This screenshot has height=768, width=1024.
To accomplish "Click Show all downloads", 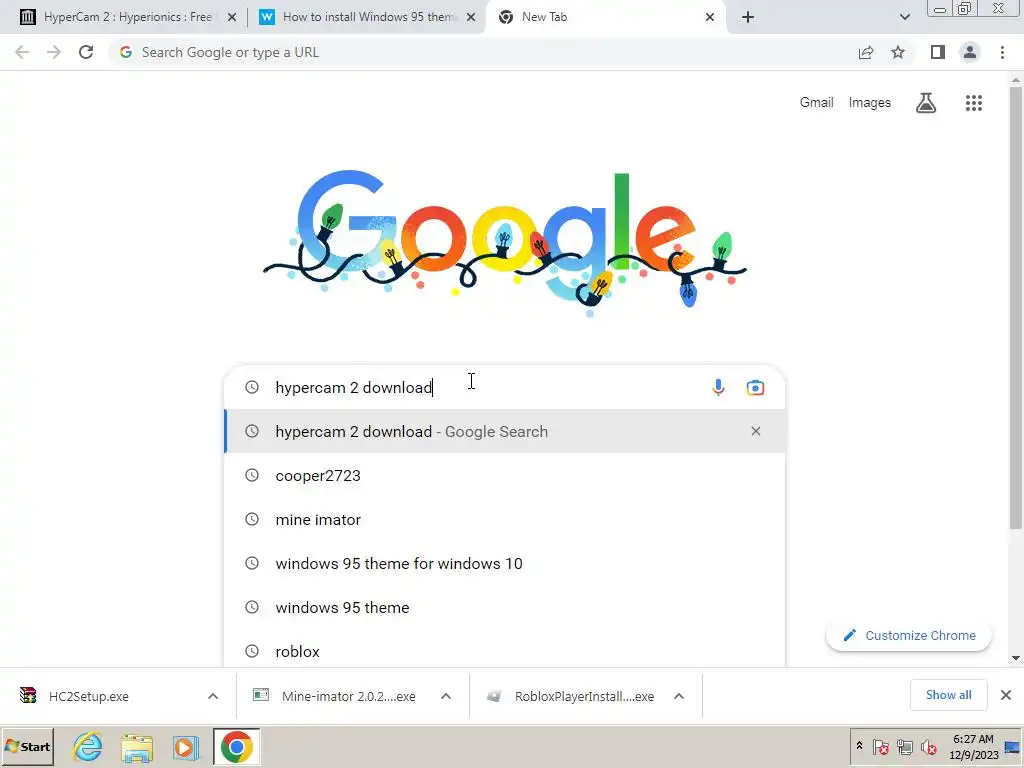I will point(948,695).
